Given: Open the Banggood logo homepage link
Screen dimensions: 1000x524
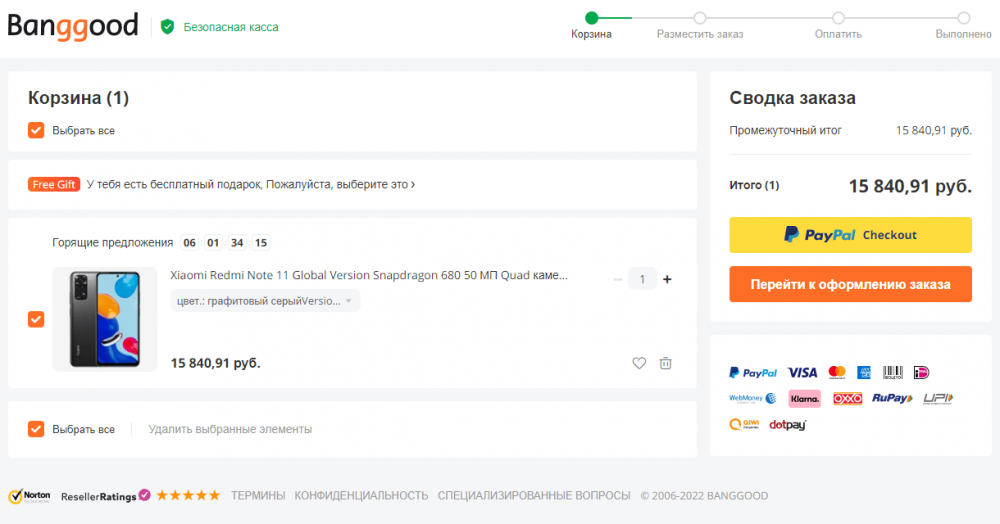Looking at the screenshot, I should point(73,27).
